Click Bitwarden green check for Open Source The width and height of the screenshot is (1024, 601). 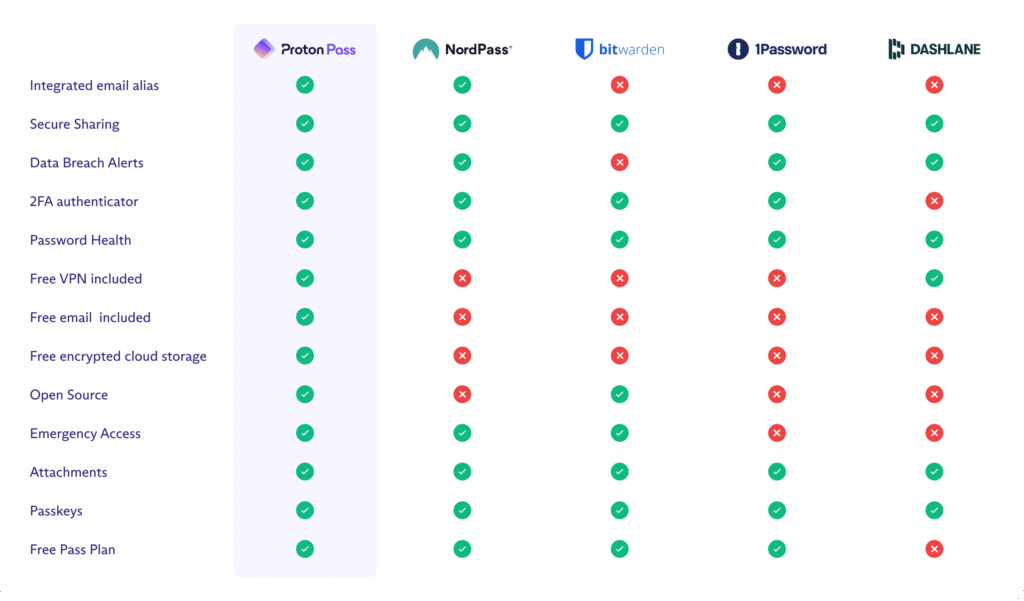[620, 395]
